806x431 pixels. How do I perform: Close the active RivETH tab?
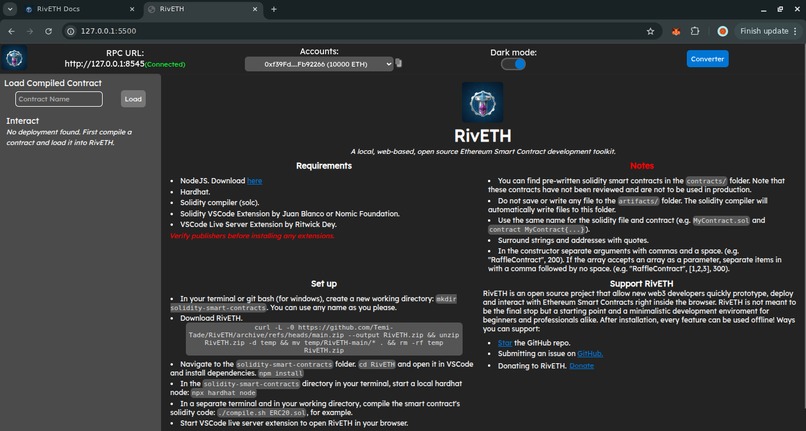[255, 9]
